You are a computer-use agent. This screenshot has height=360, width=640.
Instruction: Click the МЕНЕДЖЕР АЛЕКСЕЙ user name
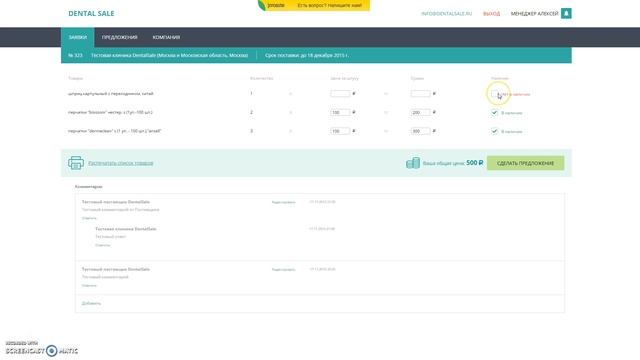tap(534, 13)
